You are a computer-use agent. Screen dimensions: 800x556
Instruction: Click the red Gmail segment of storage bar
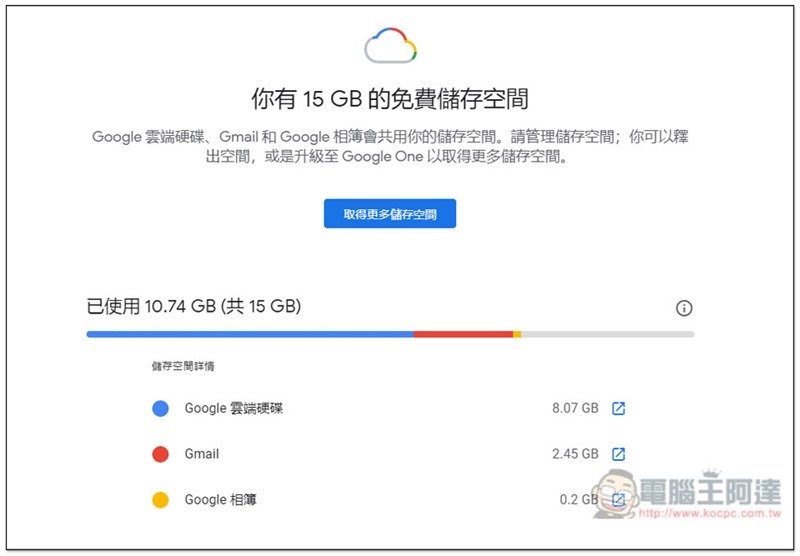pos(463,335)
